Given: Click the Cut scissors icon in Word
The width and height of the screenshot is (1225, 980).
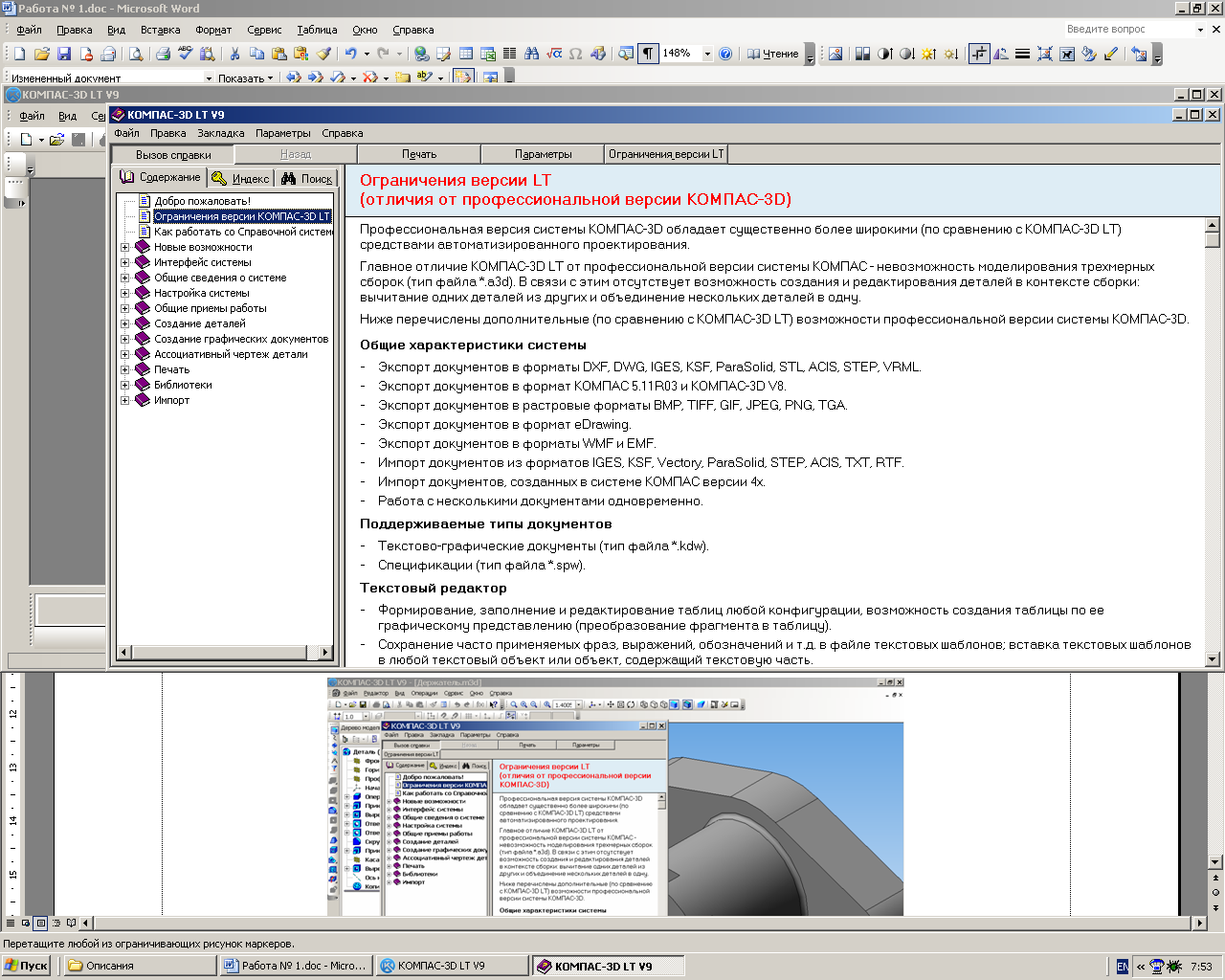Looking at the screenshot, I should click(234, 54).
